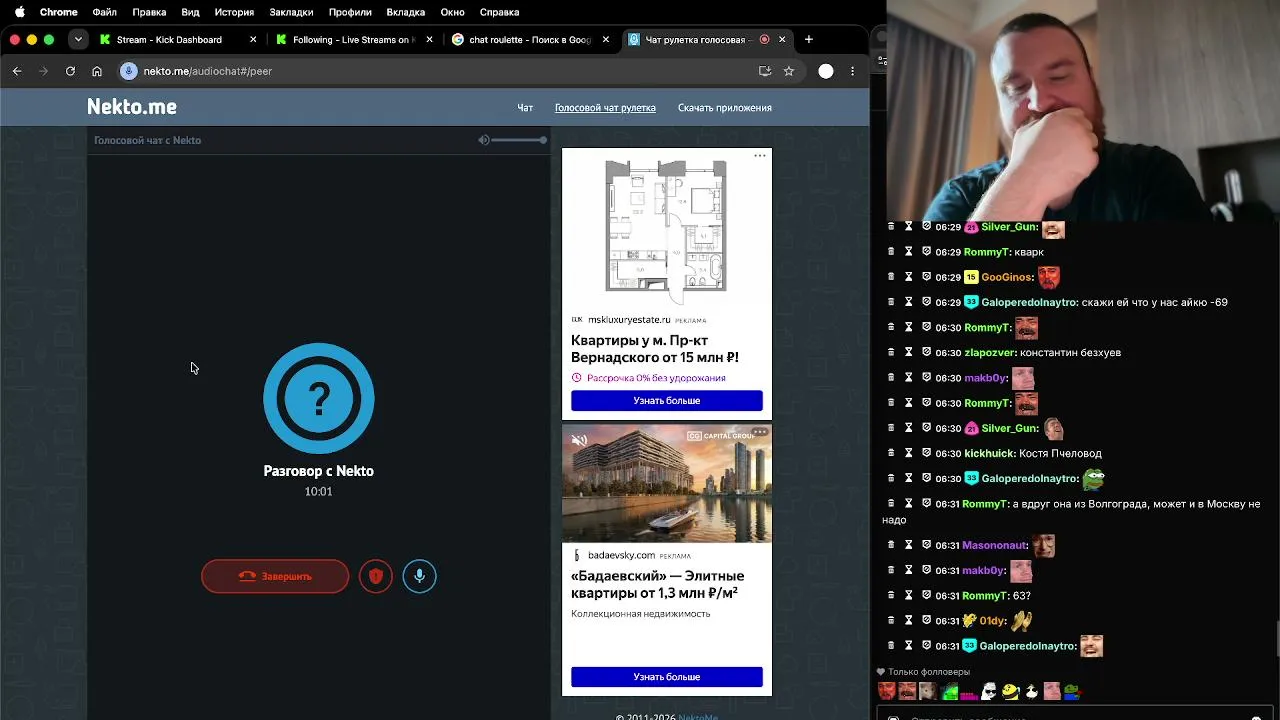Open the Silver_Gun username at 06:29
The width and height of the screenshot is (1280, 720).
pyautogui.click(x=1009, y=227)
